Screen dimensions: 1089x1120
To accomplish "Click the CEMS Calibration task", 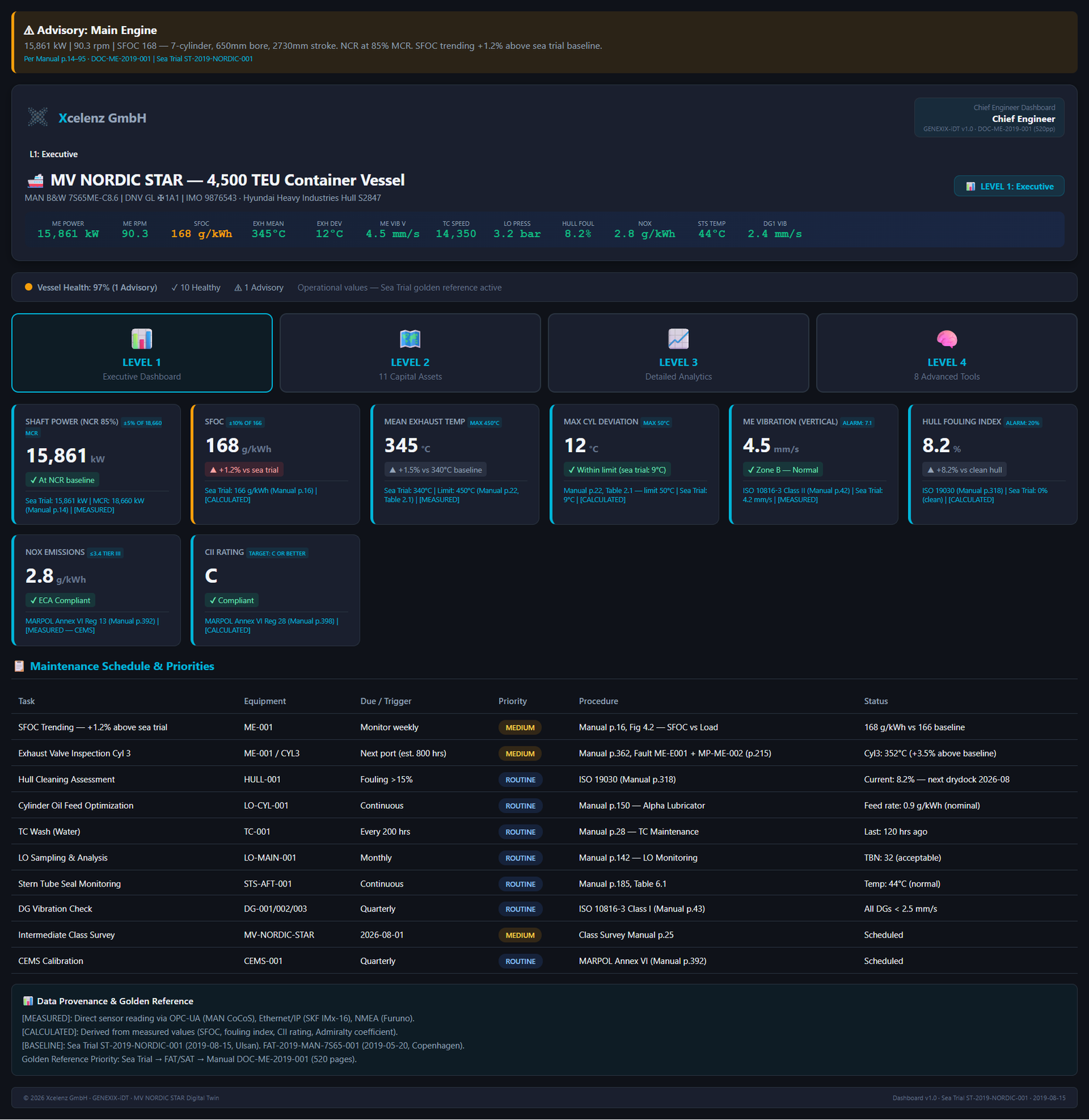I will 544,961.
